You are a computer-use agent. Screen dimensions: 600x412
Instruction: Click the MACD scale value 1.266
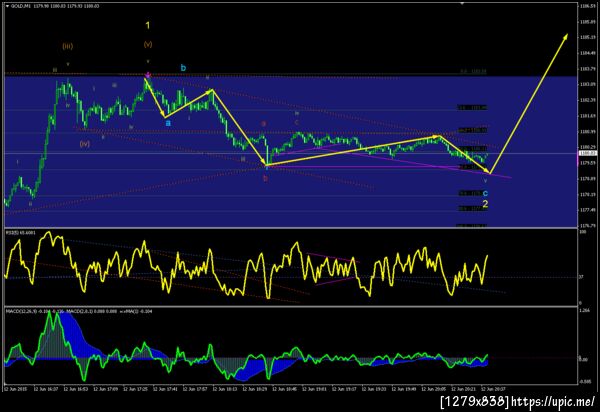pos(585,311)
